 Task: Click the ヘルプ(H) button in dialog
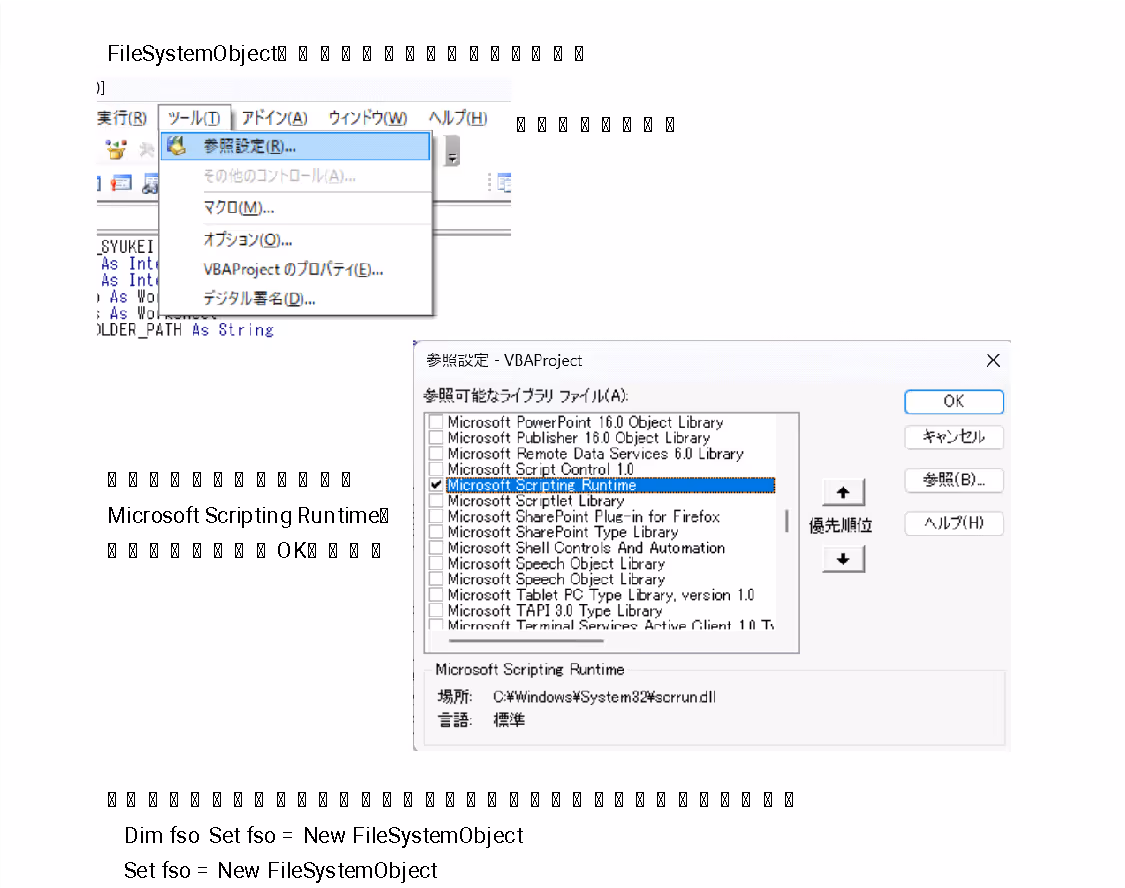point(954,523)
